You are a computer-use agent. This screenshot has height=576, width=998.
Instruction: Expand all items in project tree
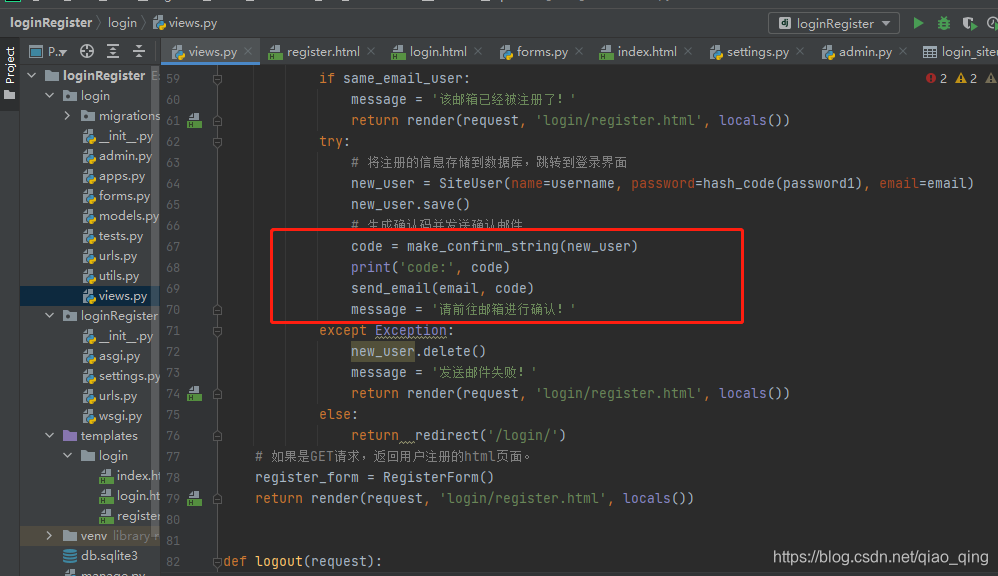[x=113, y=52]
